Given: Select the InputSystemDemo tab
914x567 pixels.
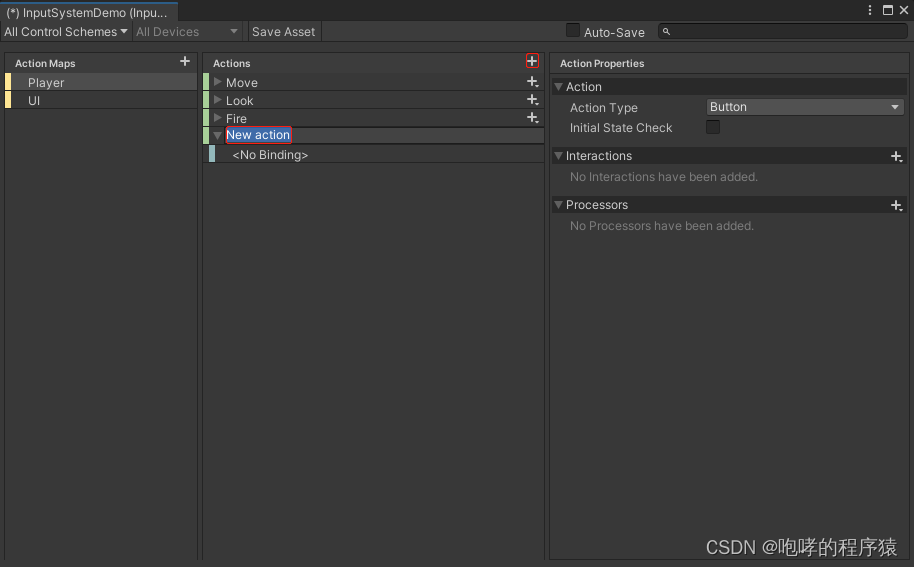Looking at the screenshot, I should coord(89,12).
